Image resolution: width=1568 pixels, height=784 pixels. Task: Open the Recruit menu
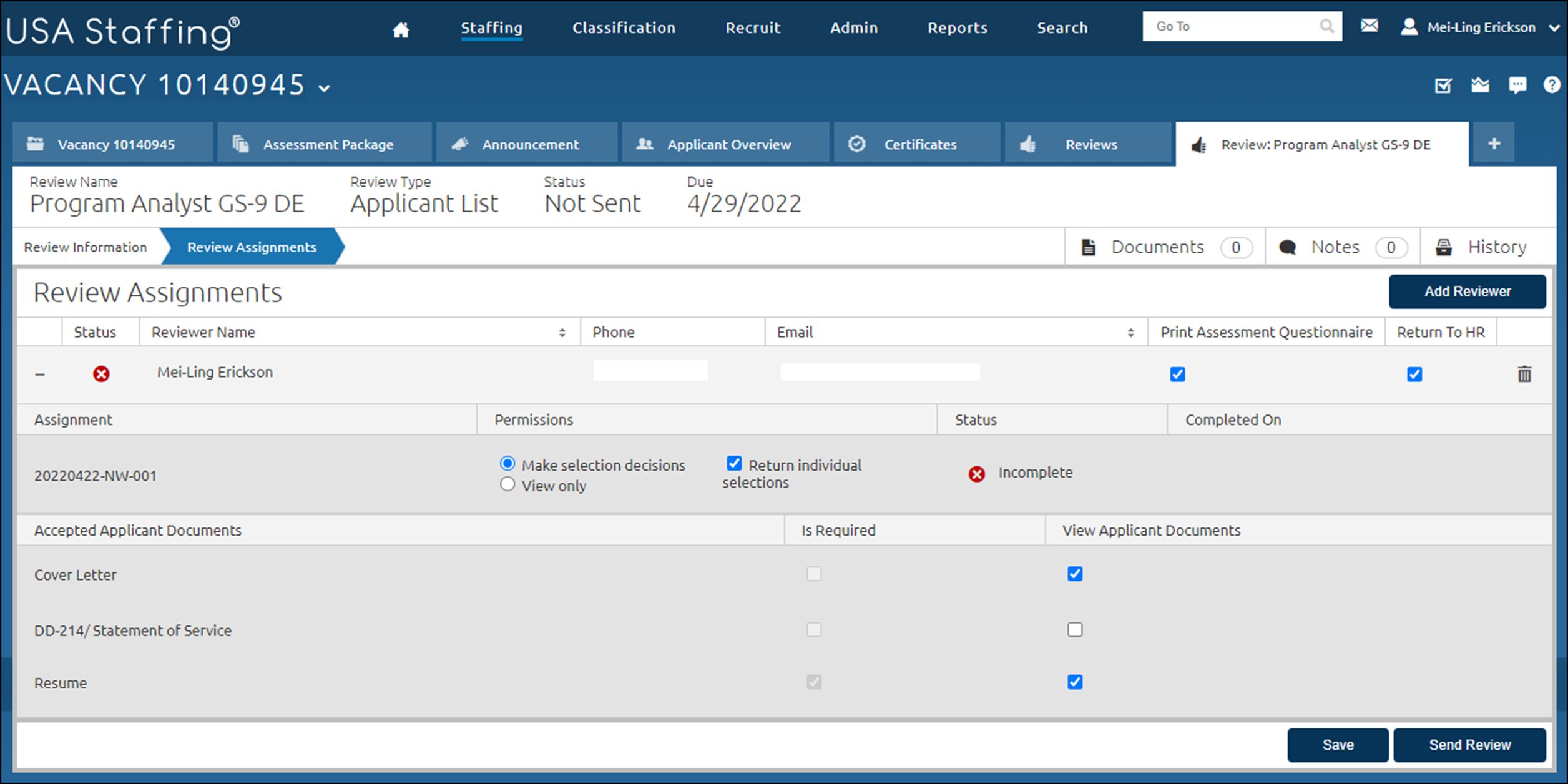753,28
